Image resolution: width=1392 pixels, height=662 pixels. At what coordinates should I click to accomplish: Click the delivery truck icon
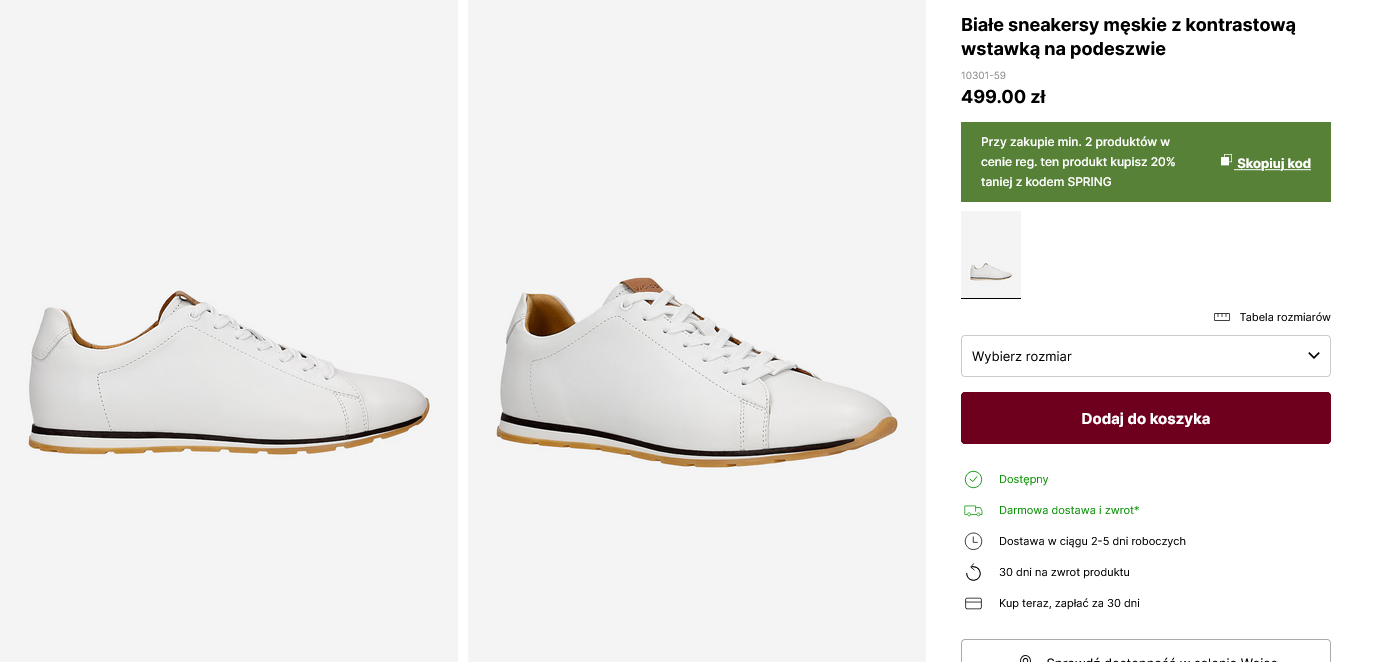(x=973, y=510)
